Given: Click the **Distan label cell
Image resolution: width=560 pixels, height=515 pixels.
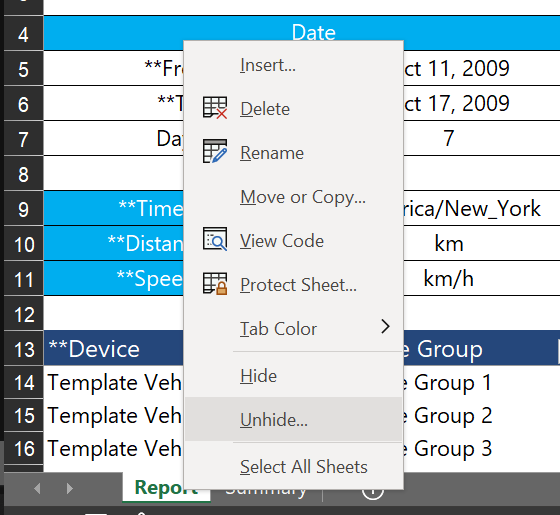Looking at the screenshot, I should click(114, 243).
